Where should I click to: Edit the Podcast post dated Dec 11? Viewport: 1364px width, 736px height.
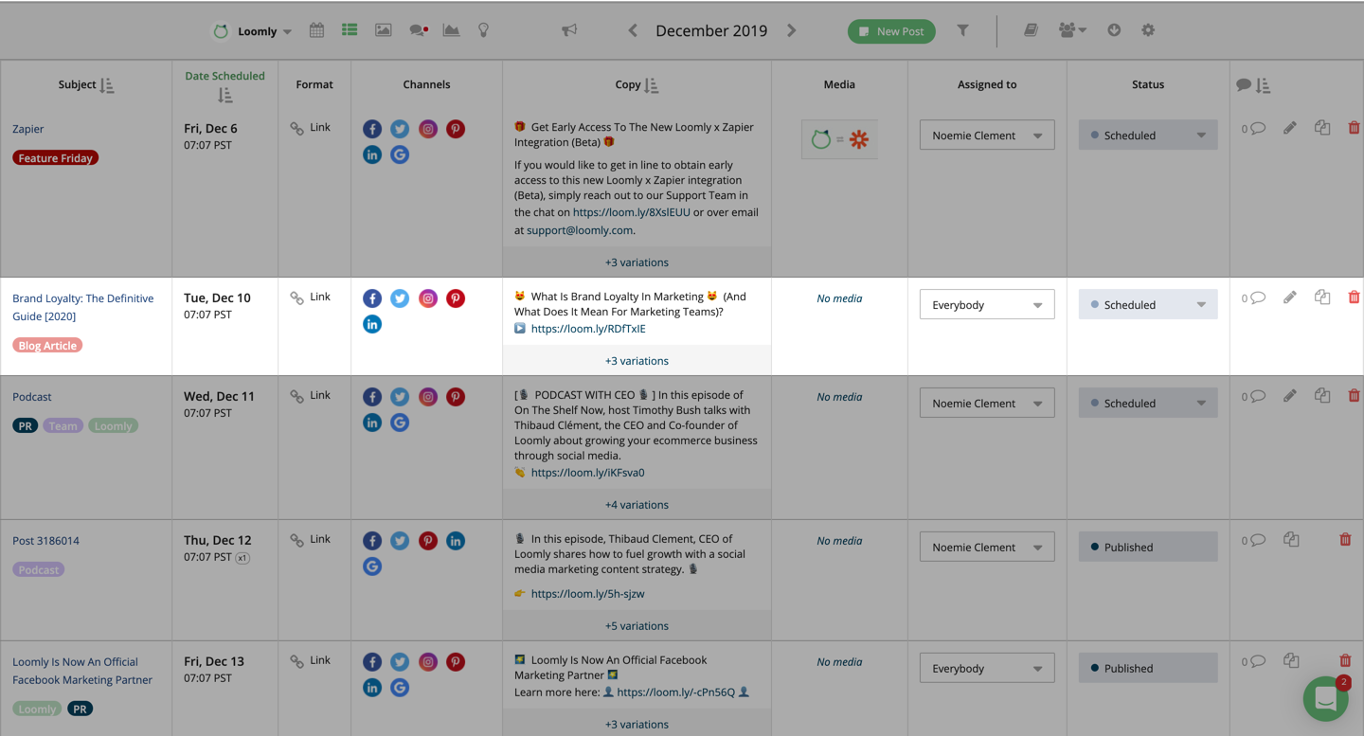point(1290,396)
